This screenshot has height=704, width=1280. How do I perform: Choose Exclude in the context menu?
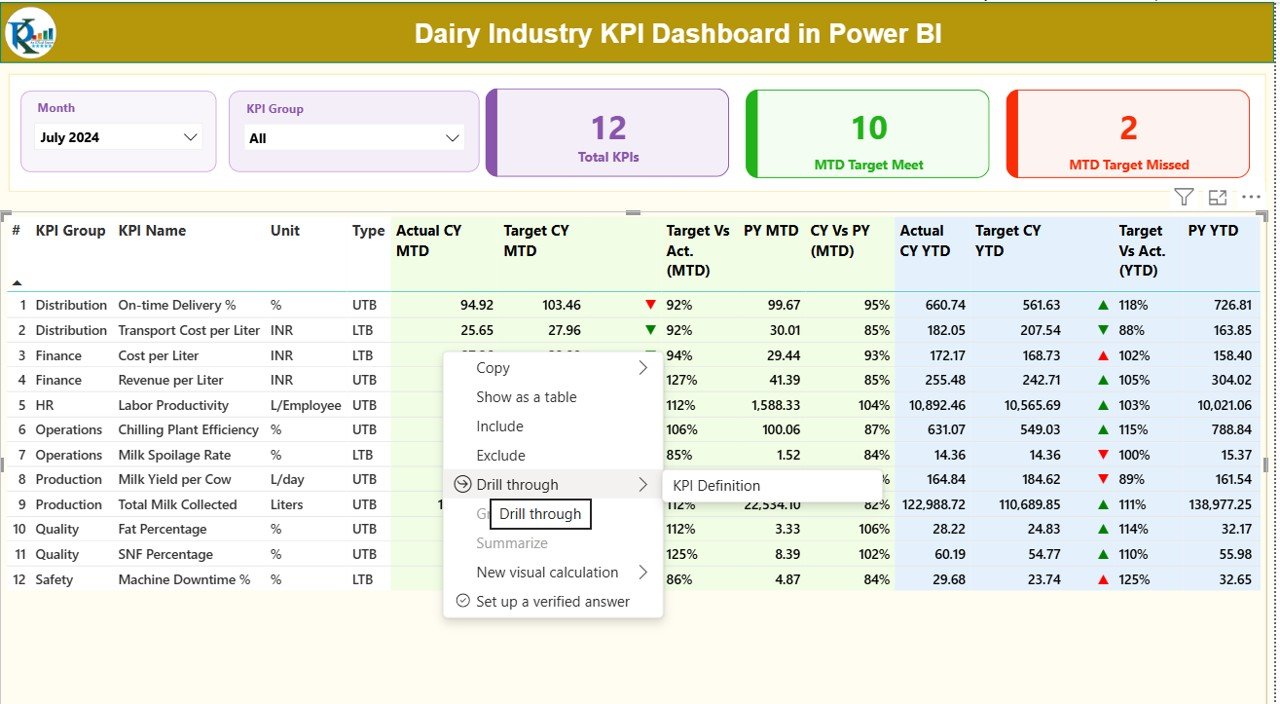[x=501, y=455]
